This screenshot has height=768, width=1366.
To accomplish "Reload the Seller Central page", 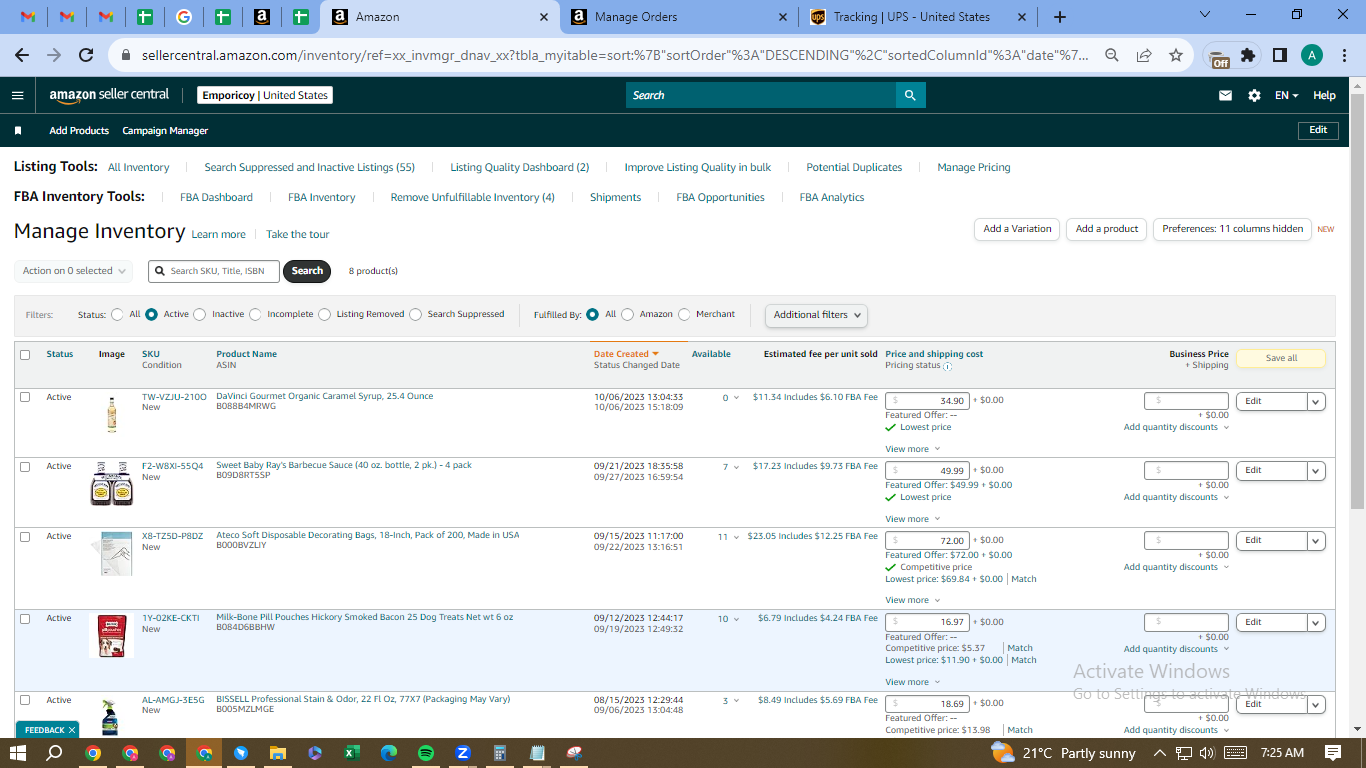I will coord(86,56).
